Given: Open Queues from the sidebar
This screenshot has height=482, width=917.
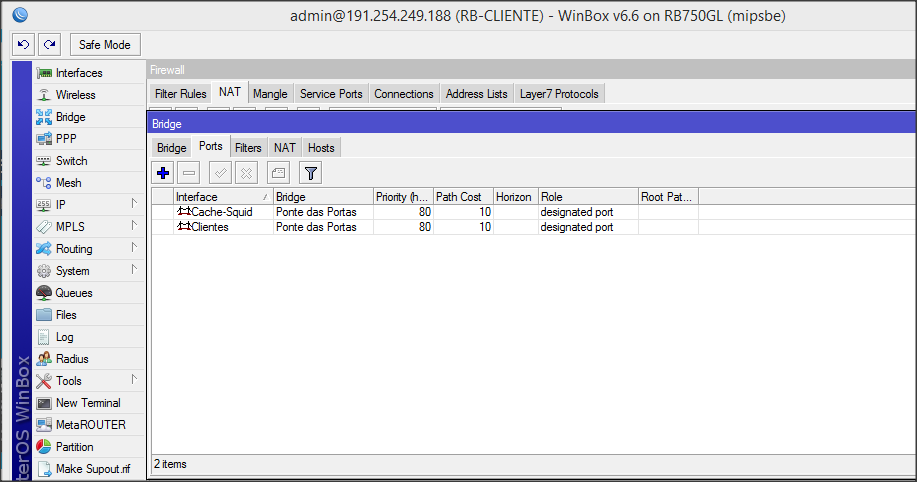Looking at the screenshot, I should (89, 292).
